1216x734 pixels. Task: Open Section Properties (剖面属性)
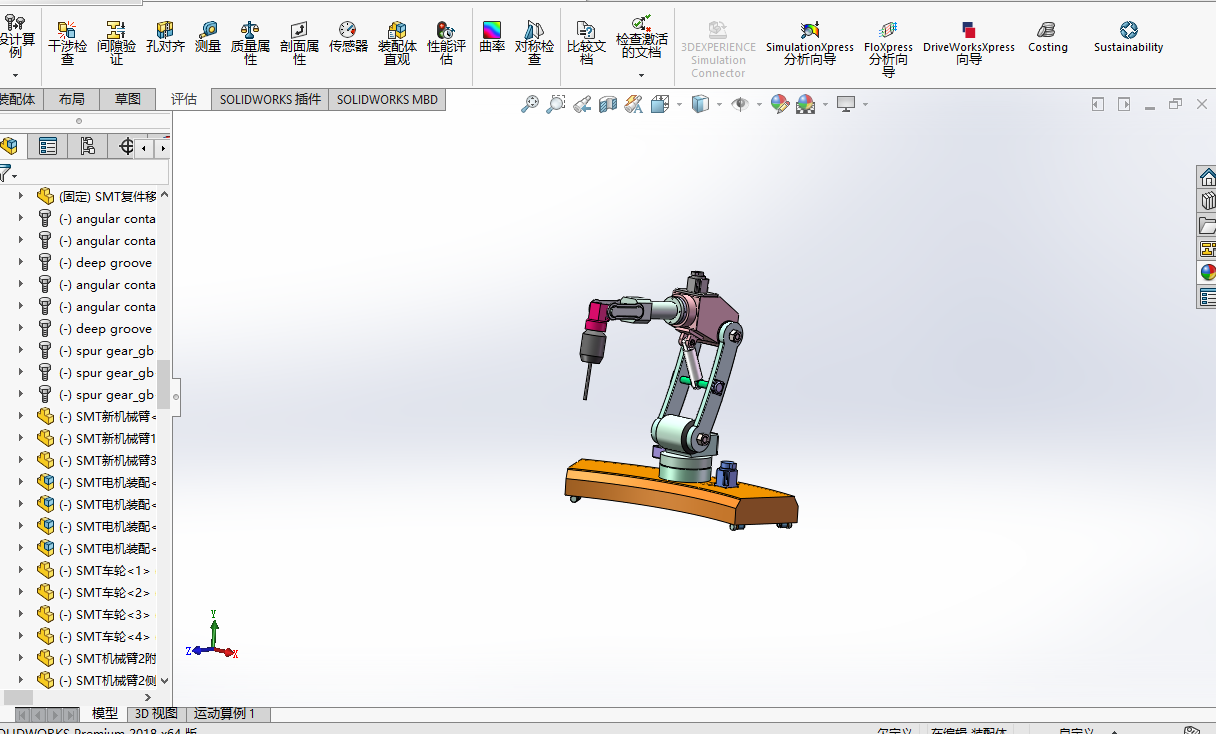click(x=299, y=43)
